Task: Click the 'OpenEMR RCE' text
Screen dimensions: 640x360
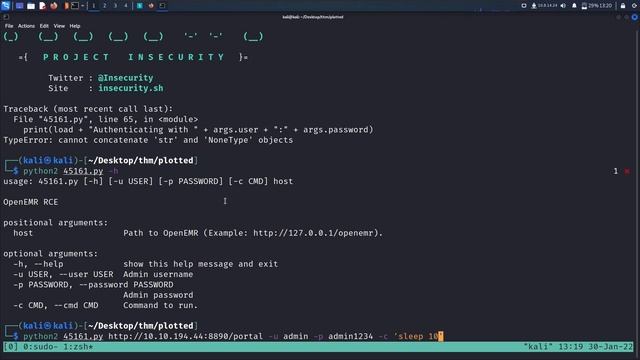Action: point(31,202)
